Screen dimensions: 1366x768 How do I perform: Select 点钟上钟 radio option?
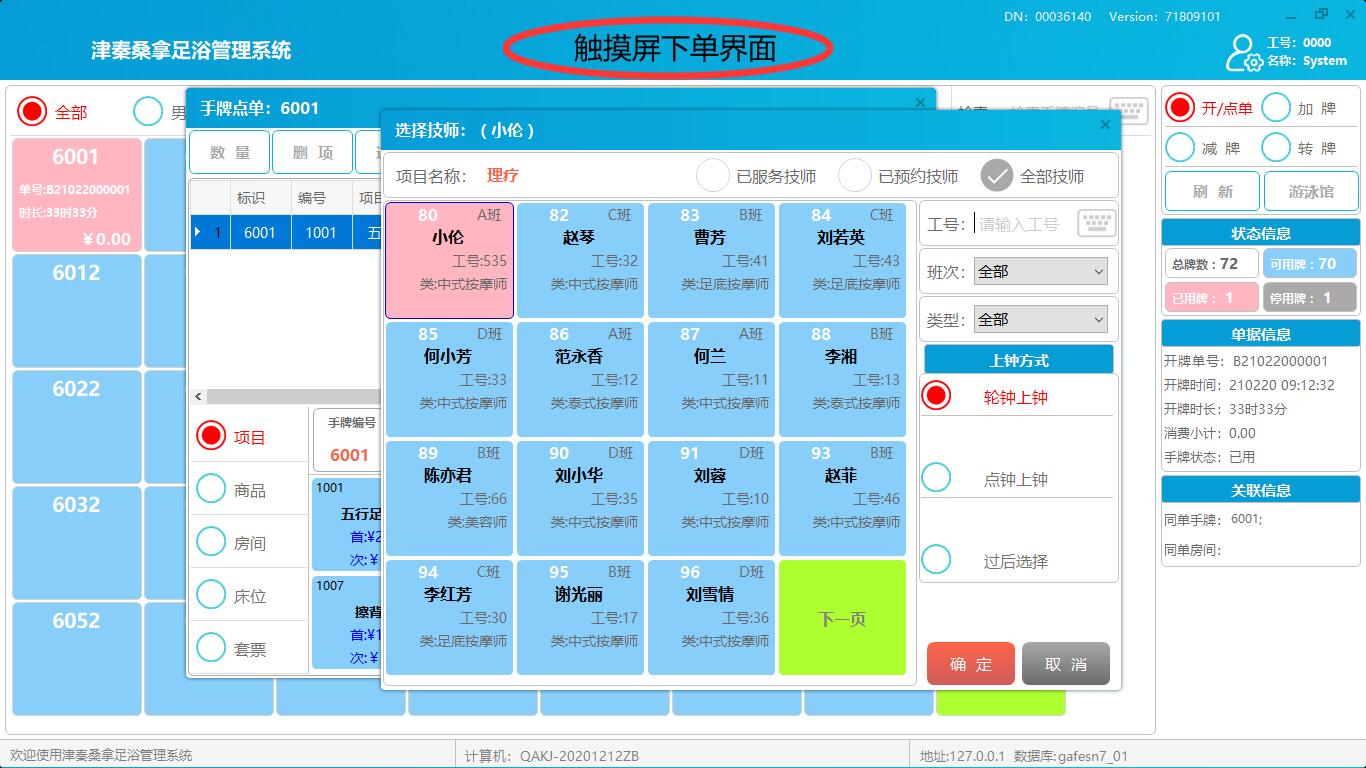click(936, 478)
